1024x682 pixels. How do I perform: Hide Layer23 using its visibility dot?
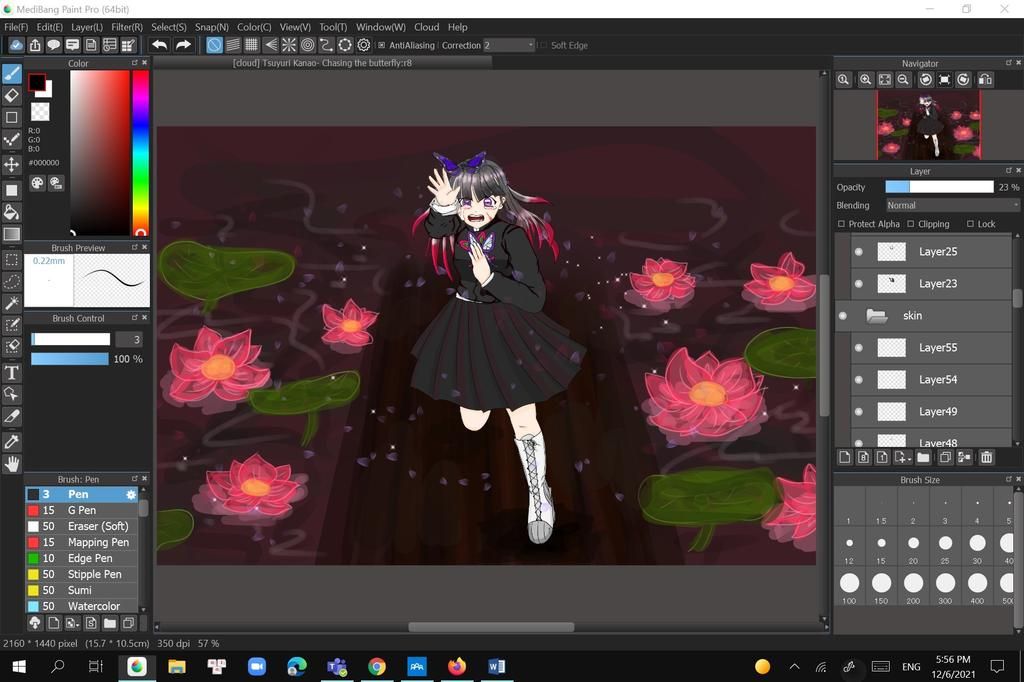(x=859, y=284)
